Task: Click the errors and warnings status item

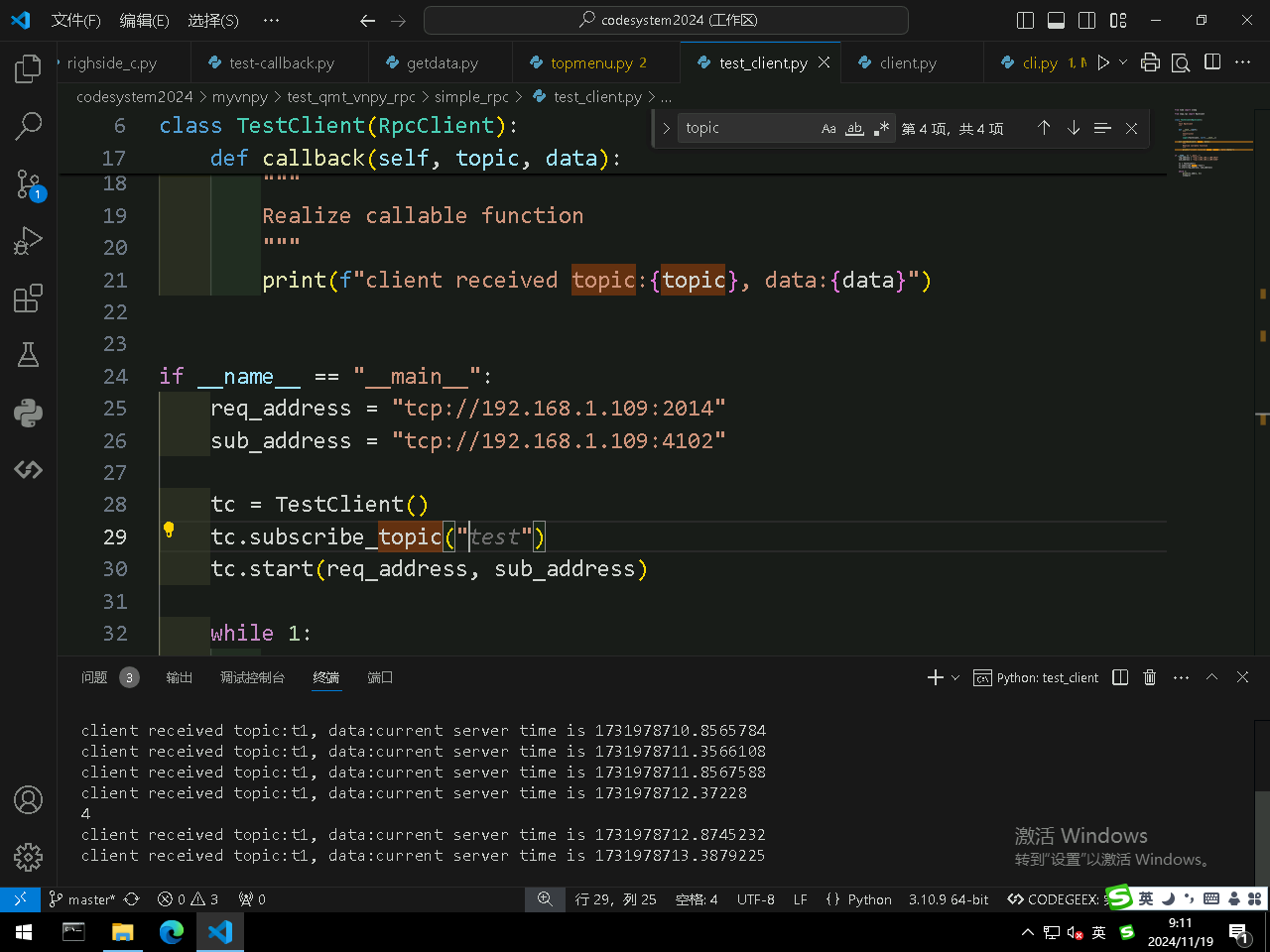Action: 188,899
